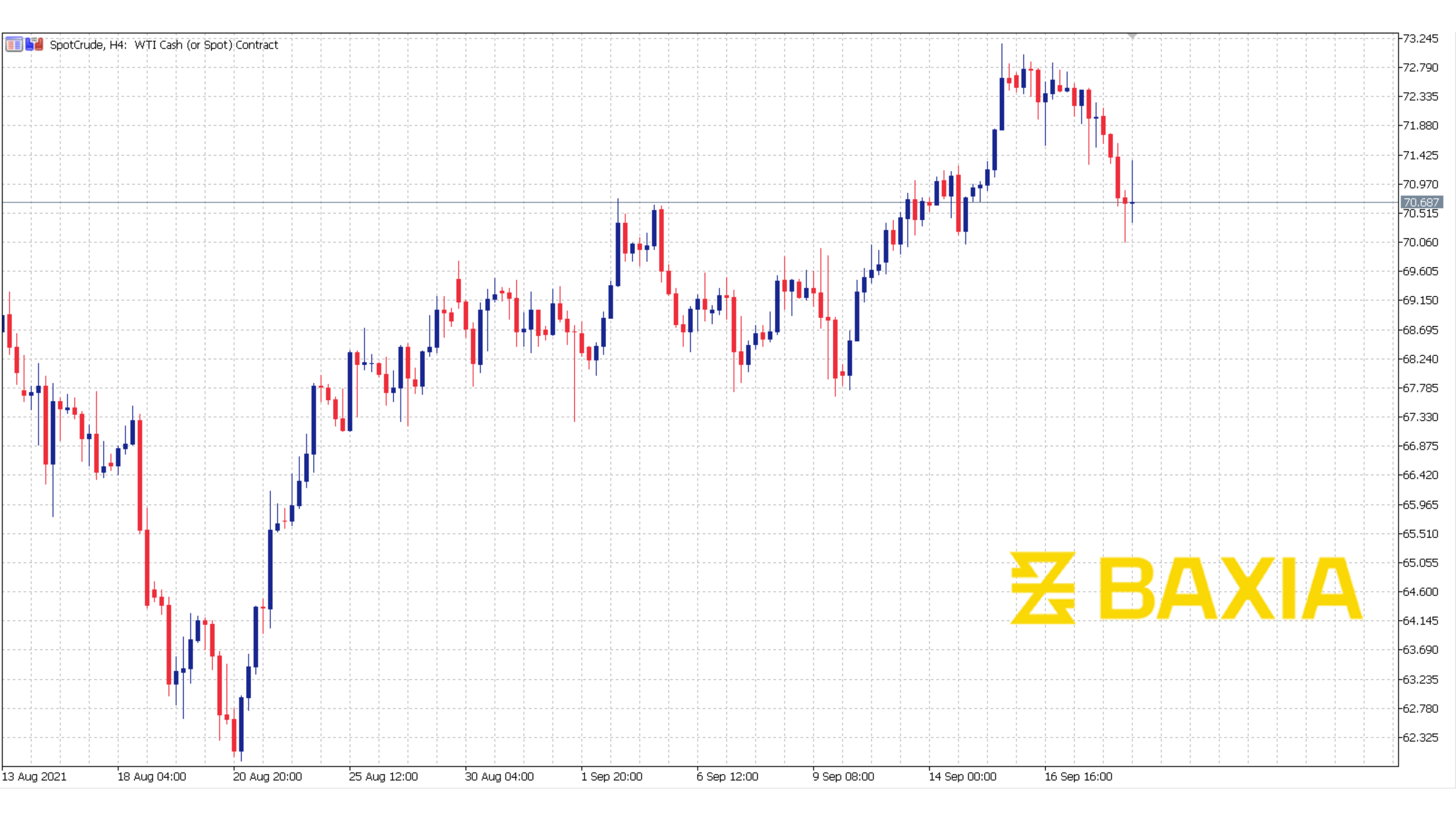Click the 72.790 price scale label
Screen dimensions: 1456x820
(x=1420, y=67)
